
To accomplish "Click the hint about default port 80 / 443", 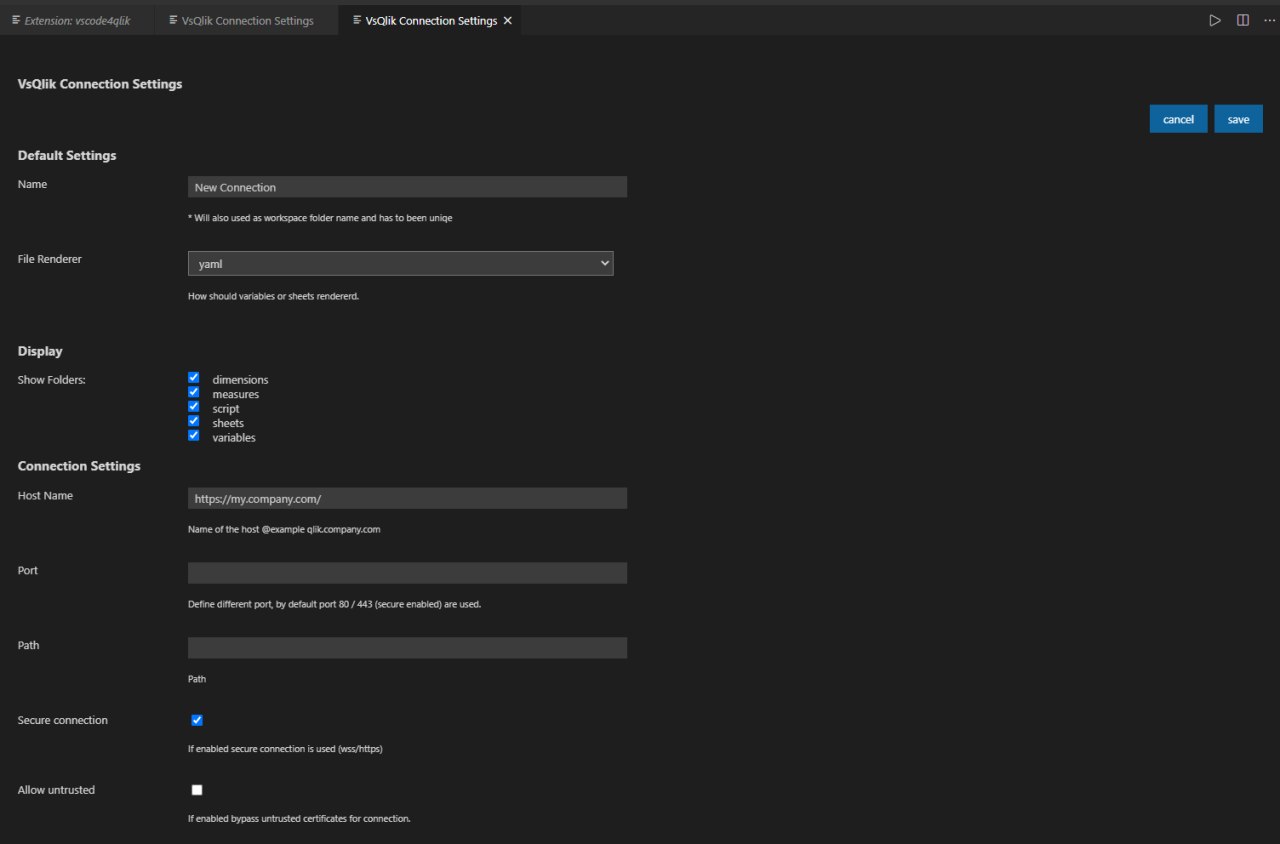I will 334,604.
